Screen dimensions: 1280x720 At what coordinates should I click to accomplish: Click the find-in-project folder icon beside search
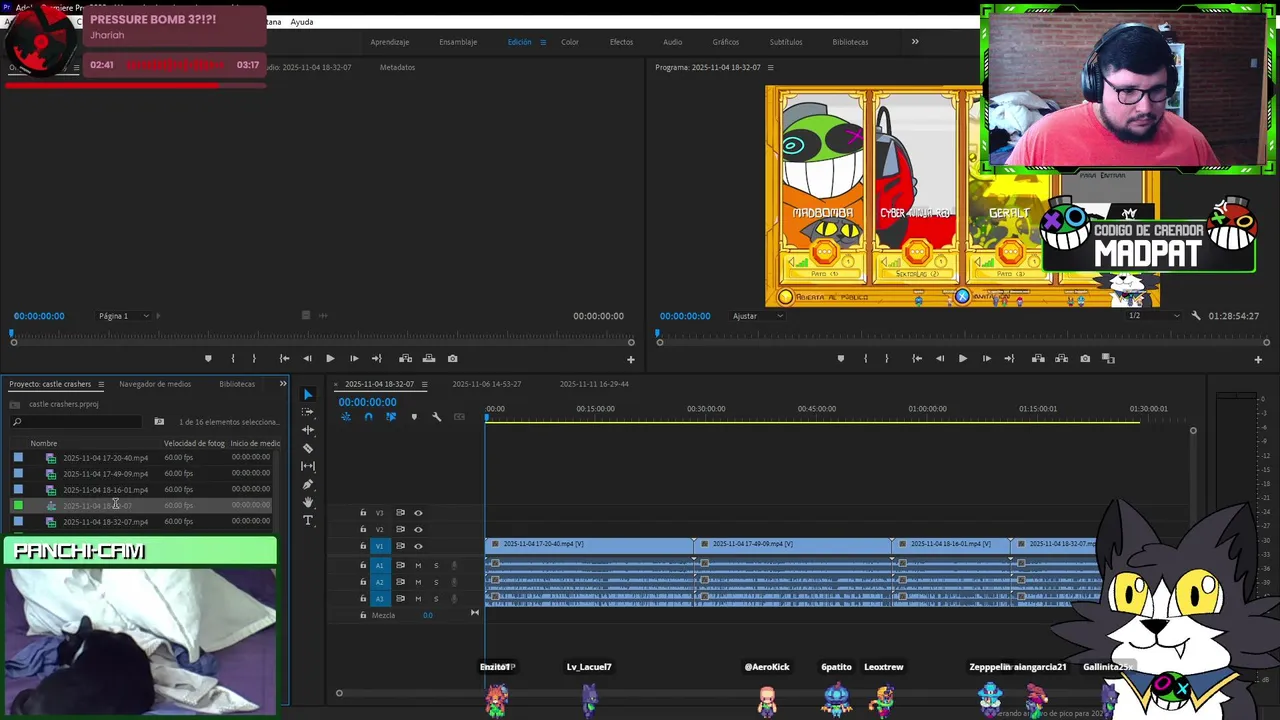tap(159, 422)
